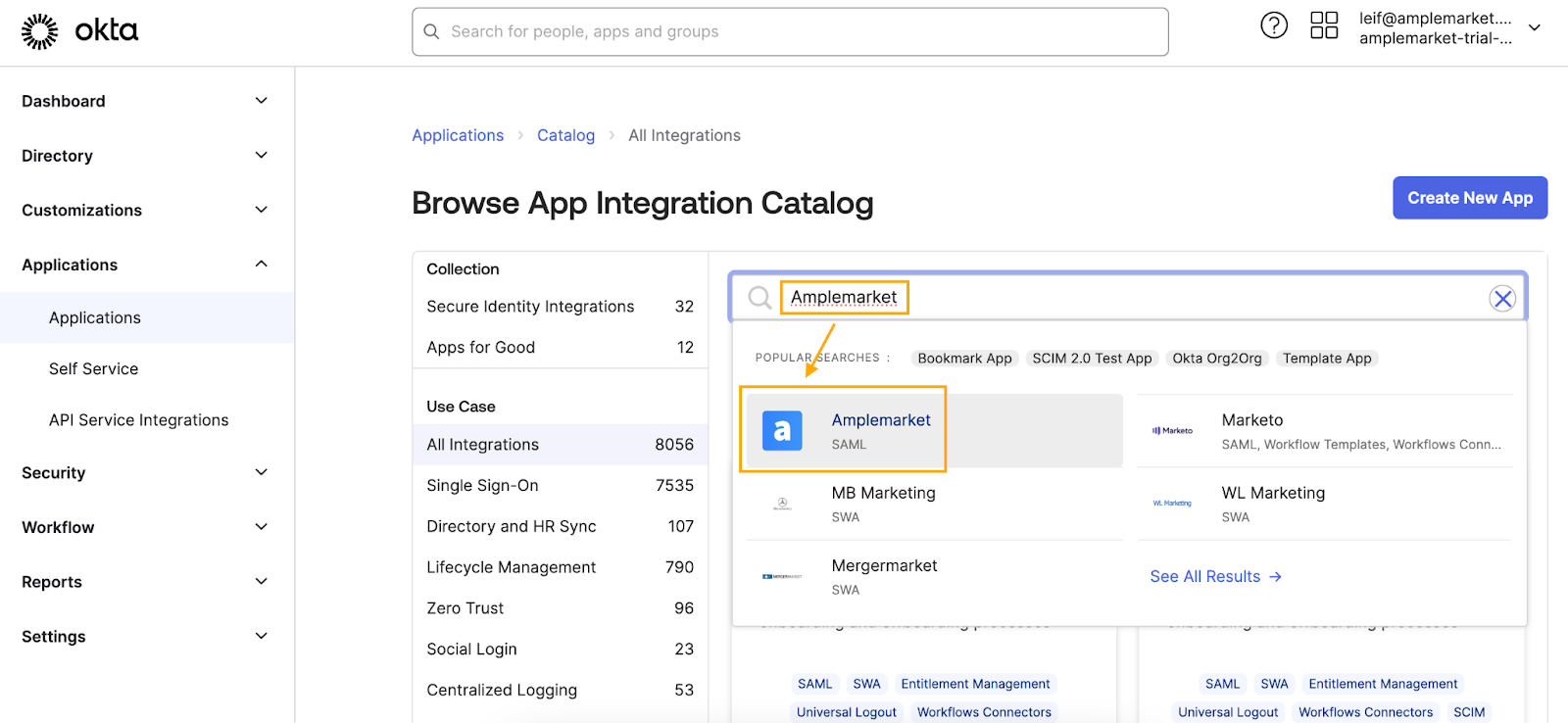The height and width of the screenshot is (723, 1568).
Task: Click the Catalog breadcrumb link
Action: tap(565, 135)
